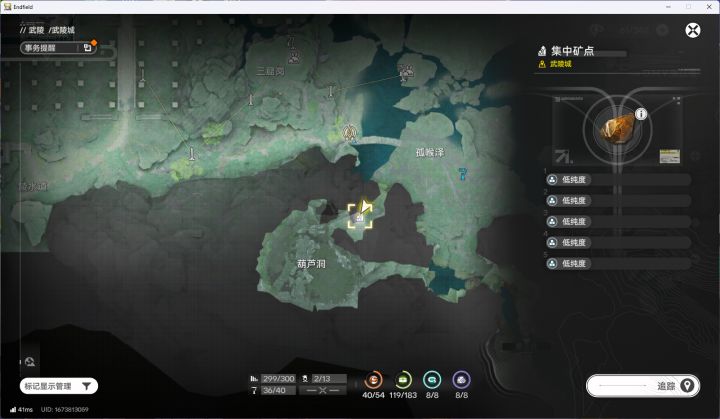Click the 孤喉泽 area label
The width and height of the screenshot is (720, 419).
click(430, 153)
